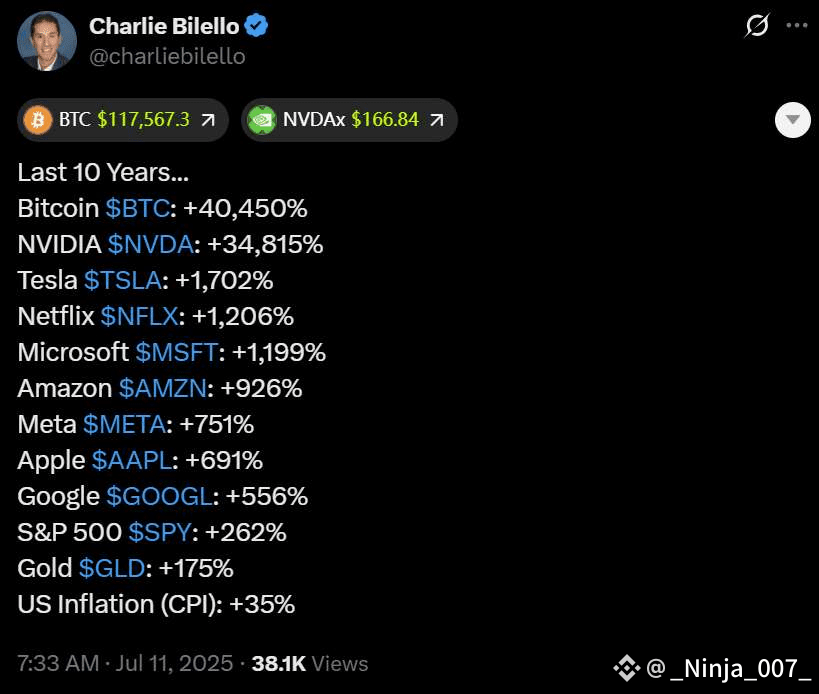Open the @charliebilello handle
The width and height of the screenshot is (819, 694).
tap(167, 56)
